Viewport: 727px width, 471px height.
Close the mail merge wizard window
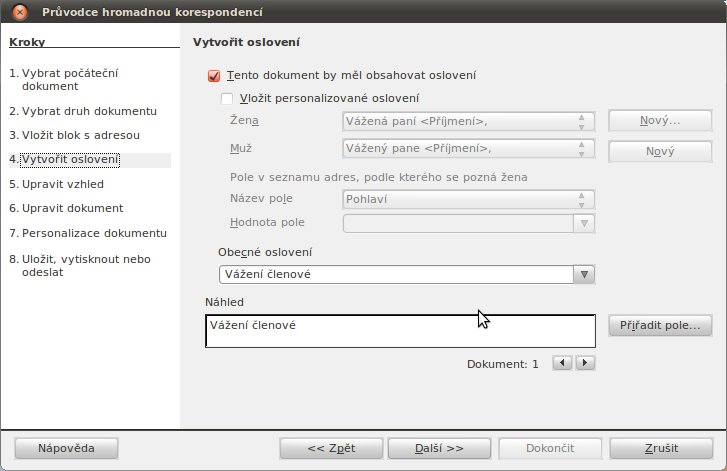(19, 12)
